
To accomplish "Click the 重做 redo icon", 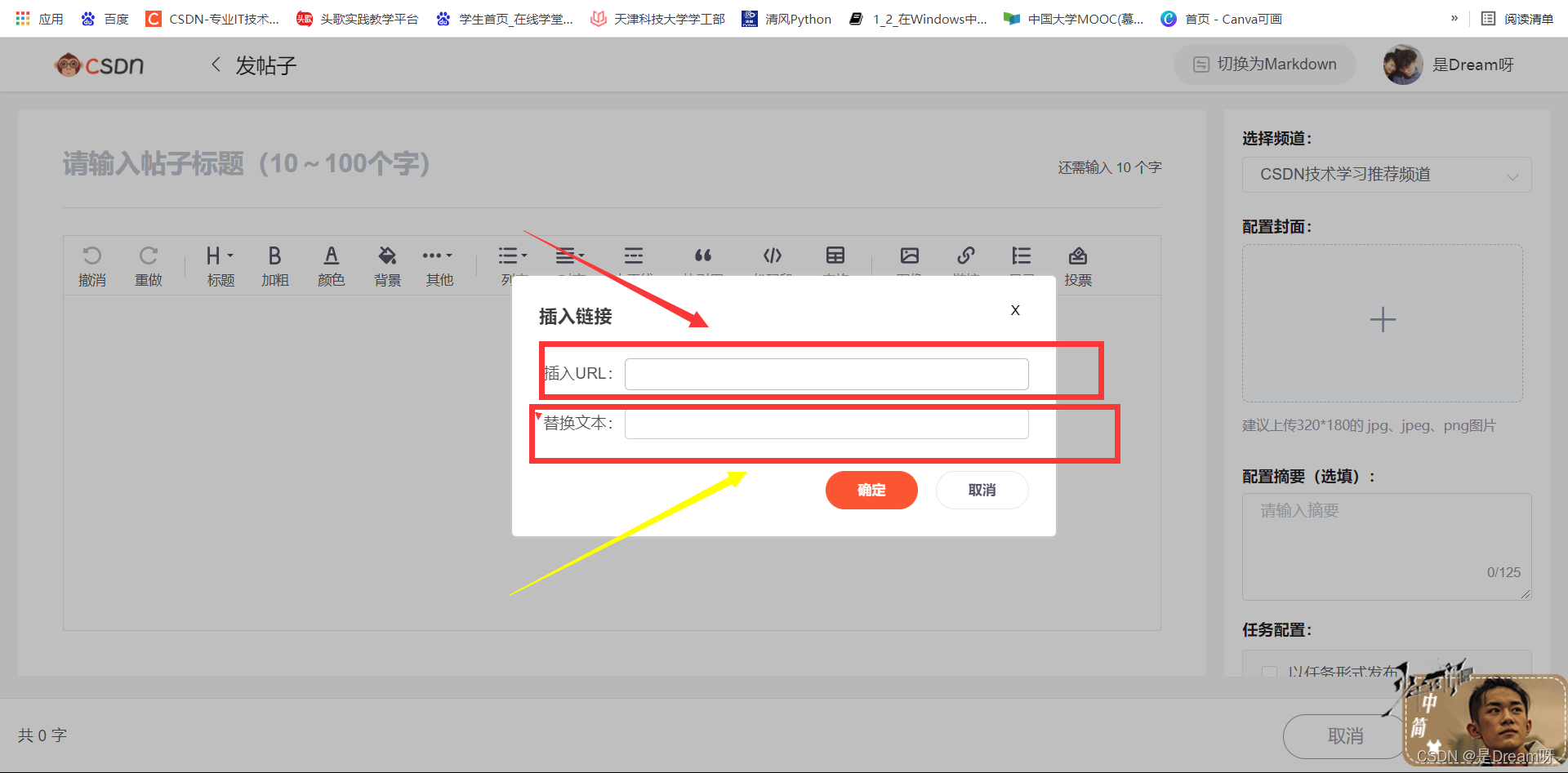I will pyautogui.click(x=148, y=255).
